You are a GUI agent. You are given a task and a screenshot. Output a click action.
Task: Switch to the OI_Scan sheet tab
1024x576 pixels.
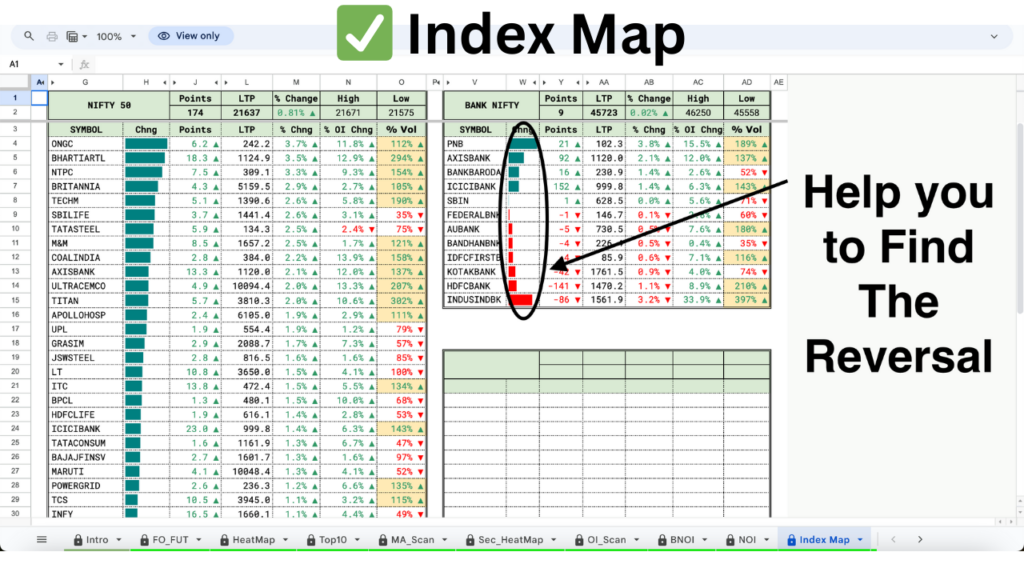click(600, 540)
